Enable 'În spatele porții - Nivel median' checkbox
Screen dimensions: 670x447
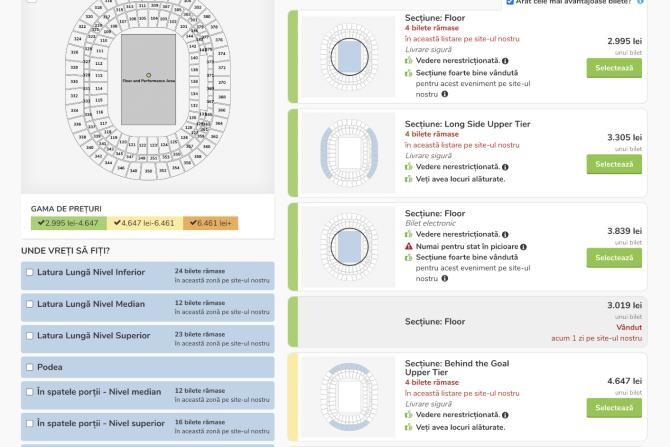tap(30, 392)
